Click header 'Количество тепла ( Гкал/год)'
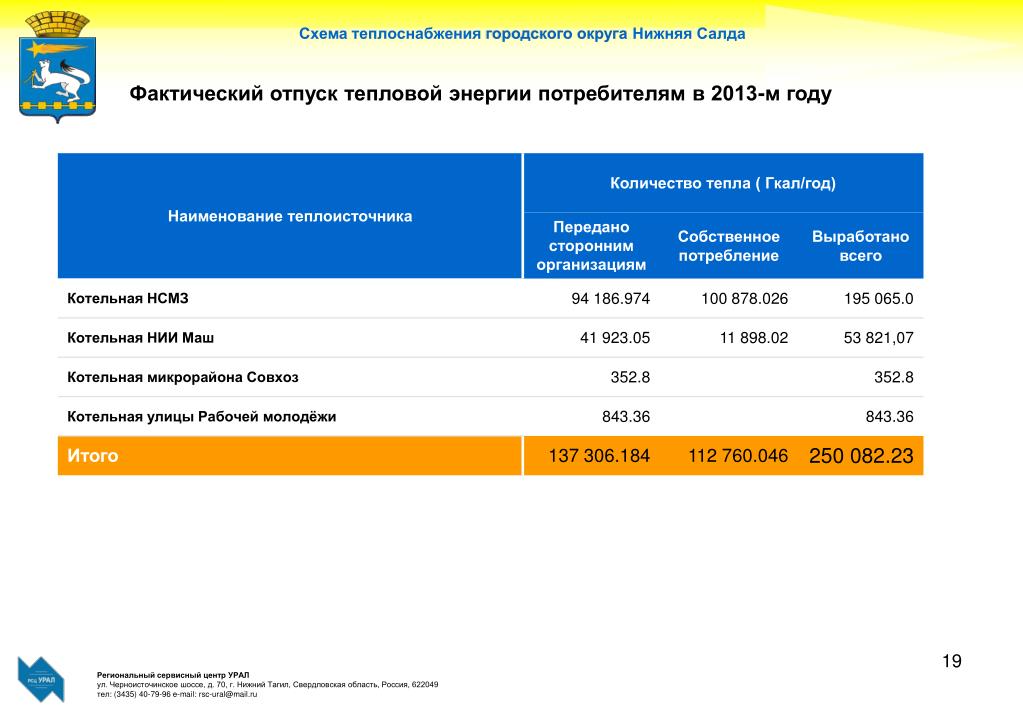The height and width of the screenshot is (708, 1023). click(x=723, y=183)
